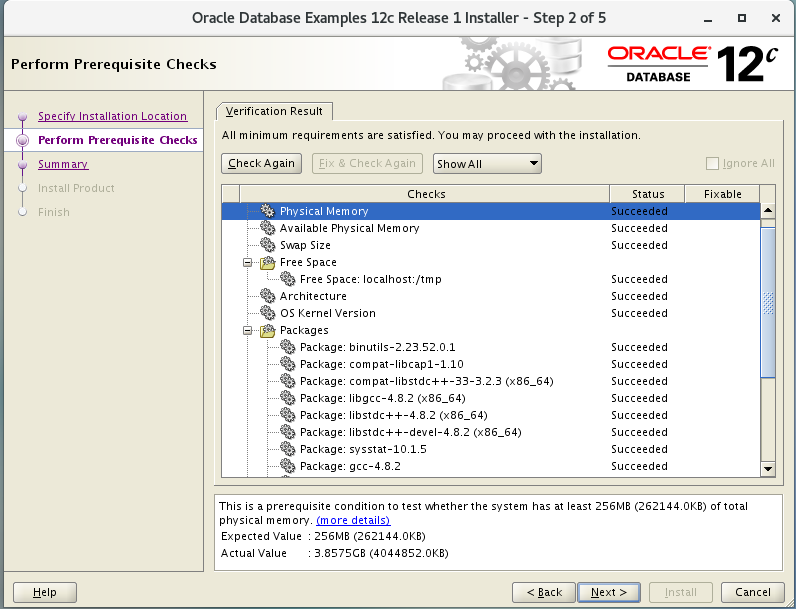
Task: Click the gear icon beside Package: libstdc++-devel-4.8.2
Action: (287, 432)
